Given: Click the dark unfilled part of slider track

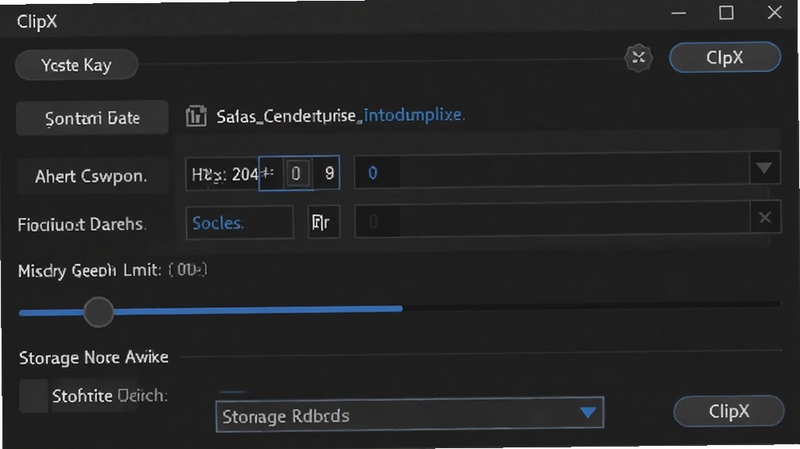Looking at the screenshot, I should click(x=592, y=305).
